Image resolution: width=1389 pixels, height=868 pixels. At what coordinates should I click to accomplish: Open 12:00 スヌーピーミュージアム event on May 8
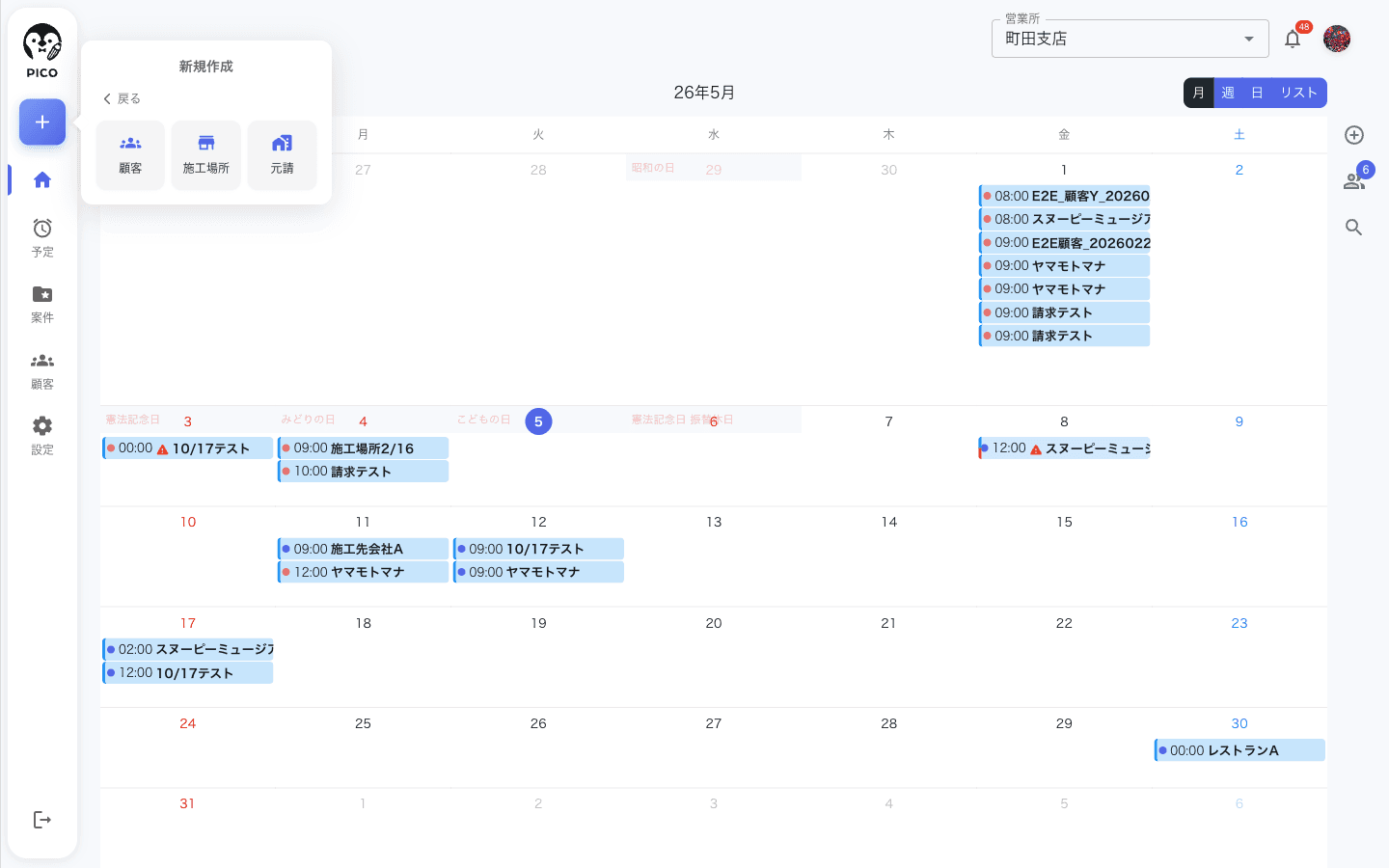tap(1065, 448)
